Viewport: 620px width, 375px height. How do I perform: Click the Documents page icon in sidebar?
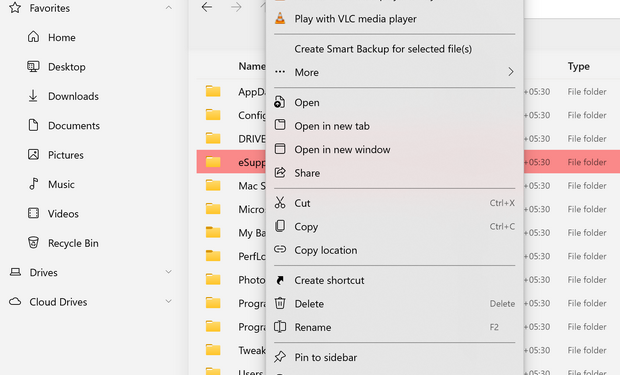click(x=33, y=125)
